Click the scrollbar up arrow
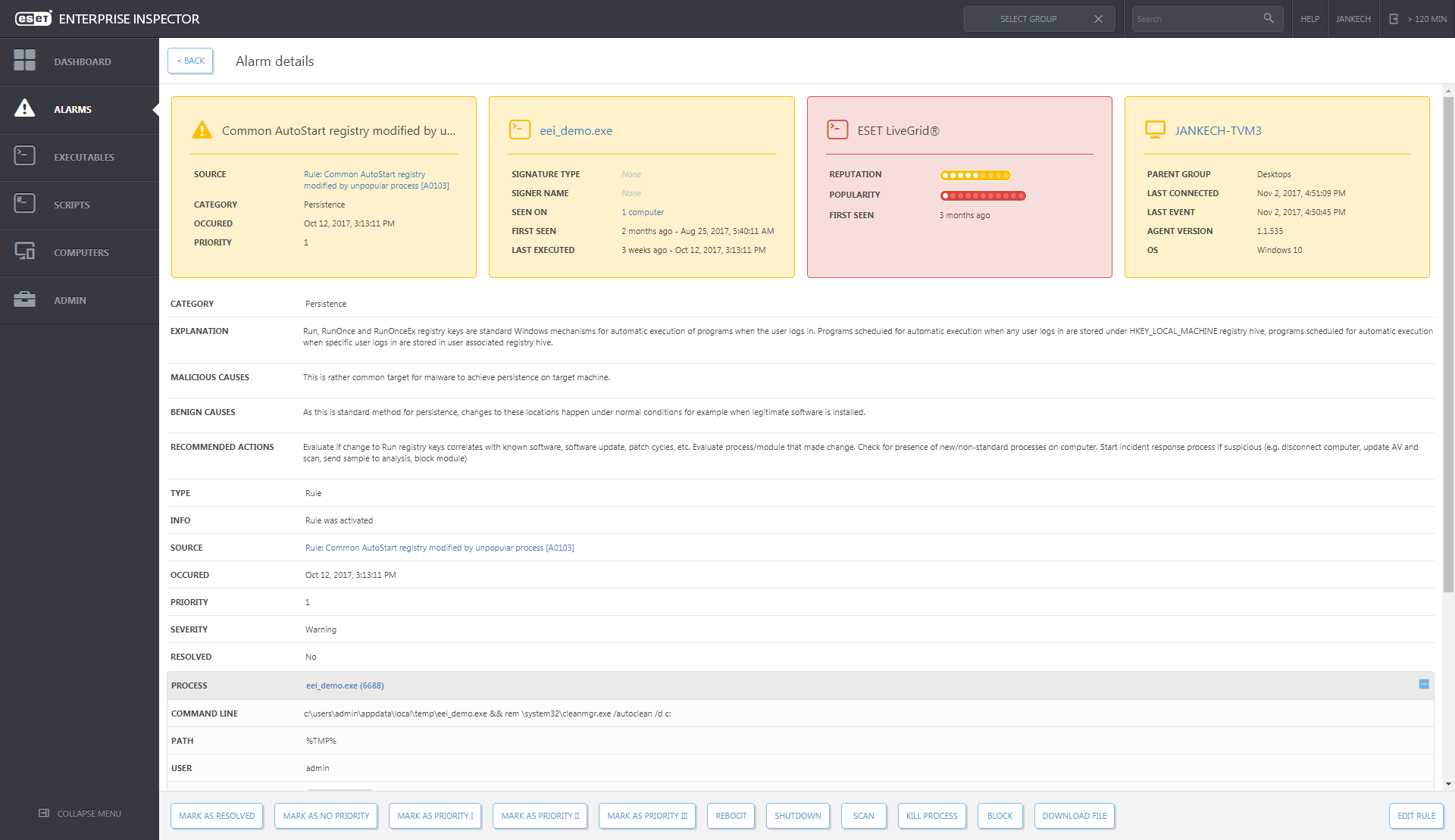1455x840 pixels. tap(1448, 91)
